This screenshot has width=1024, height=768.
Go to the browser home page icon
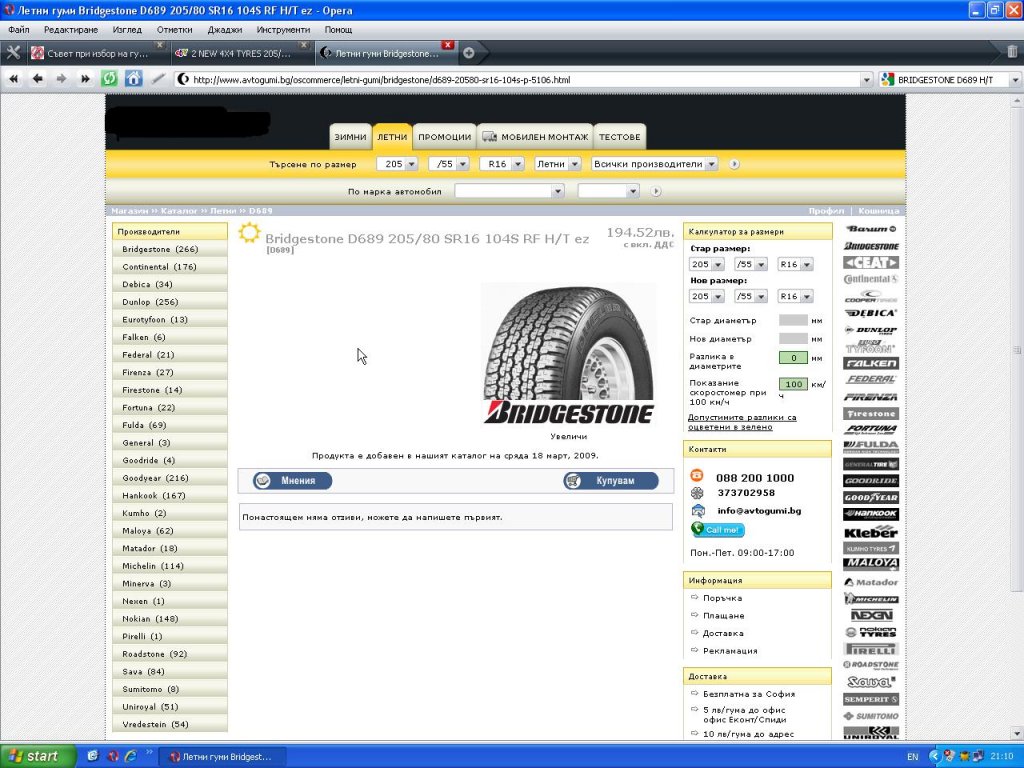(x=133, y=79)
